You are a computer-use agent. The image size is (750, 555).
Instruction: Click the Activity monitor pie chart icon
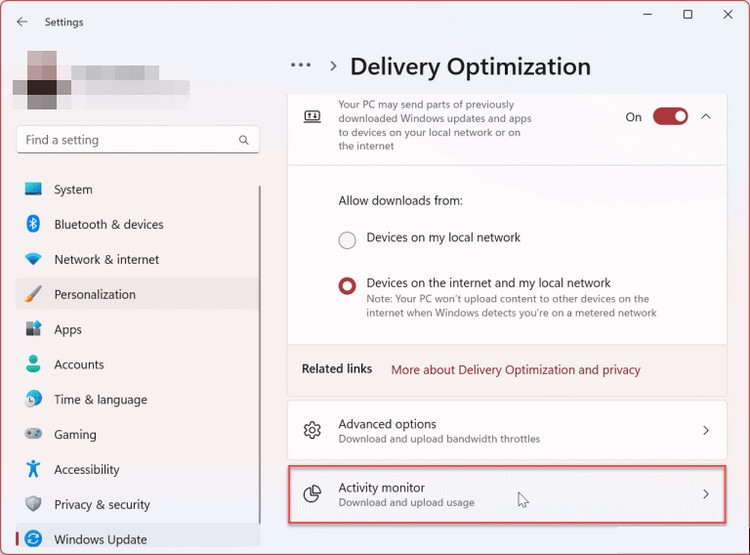point(312,494)
